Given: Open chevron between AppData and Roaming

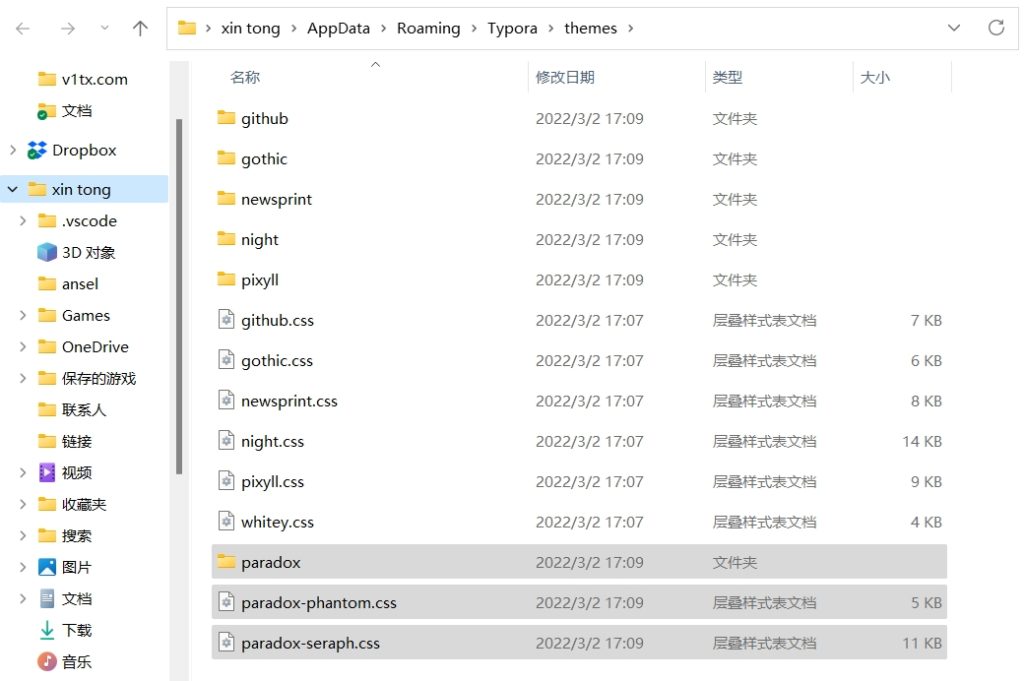Looking at the screenshot, I should pyautogui.click(x=383, y=28).
